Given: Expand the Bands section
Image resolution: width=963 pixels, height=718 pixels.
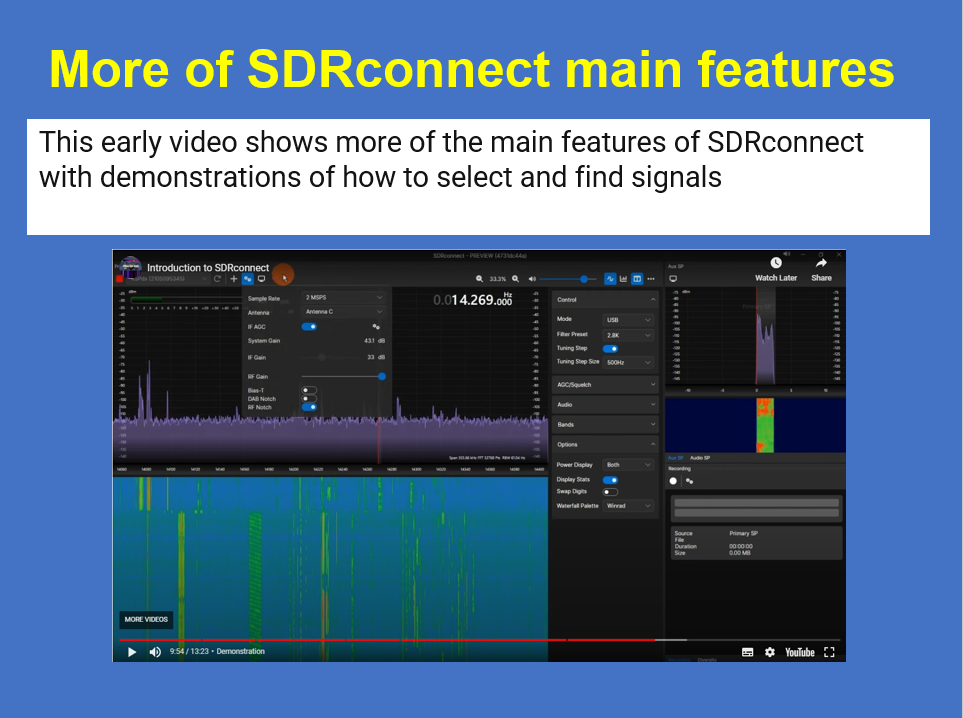Looking at the screenshot, I should [605, 424].
